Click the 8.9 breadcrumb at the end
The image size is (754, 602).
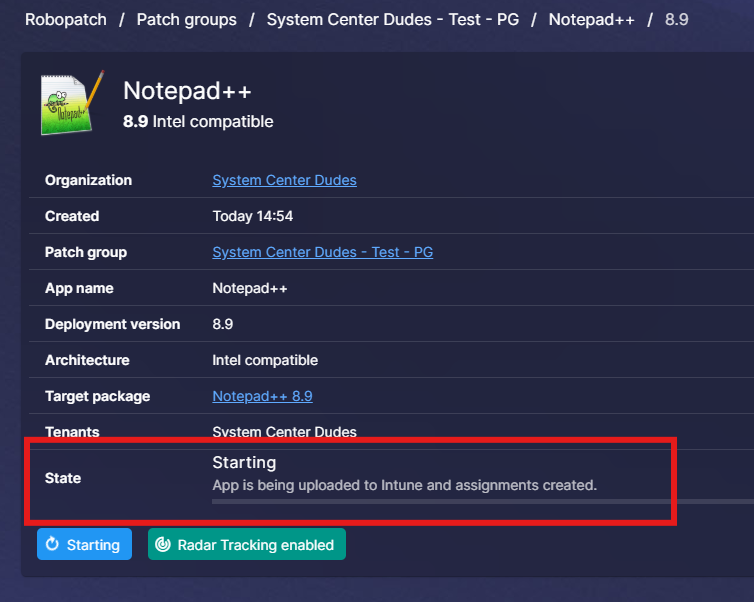pos(677,19)
